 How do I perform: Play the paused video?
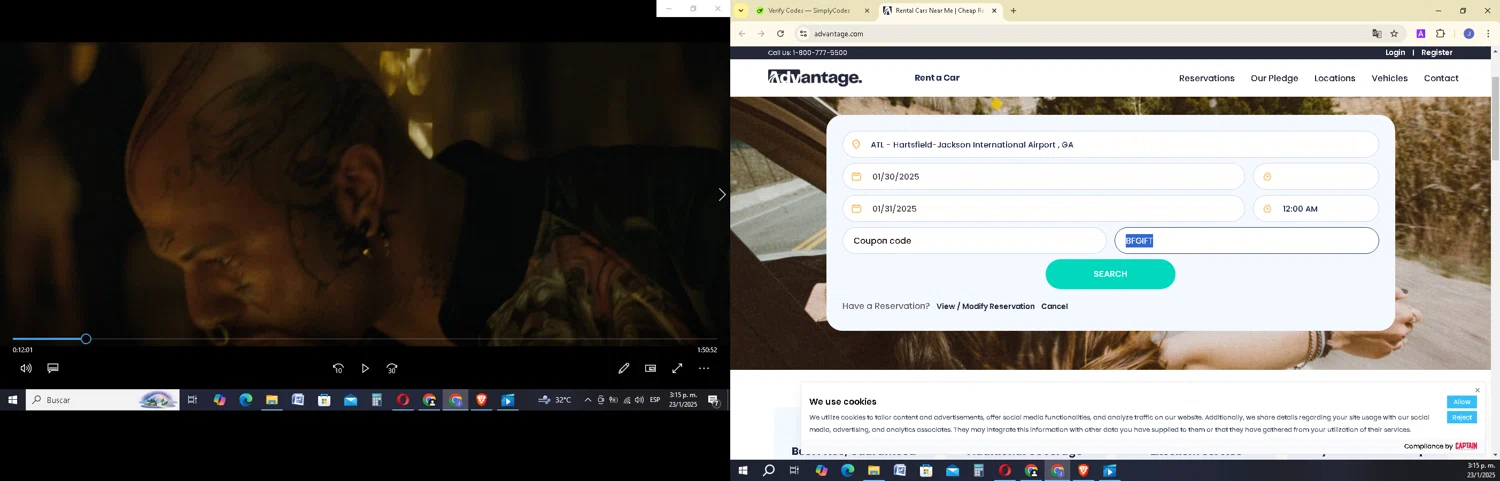[x=365, y=368]
